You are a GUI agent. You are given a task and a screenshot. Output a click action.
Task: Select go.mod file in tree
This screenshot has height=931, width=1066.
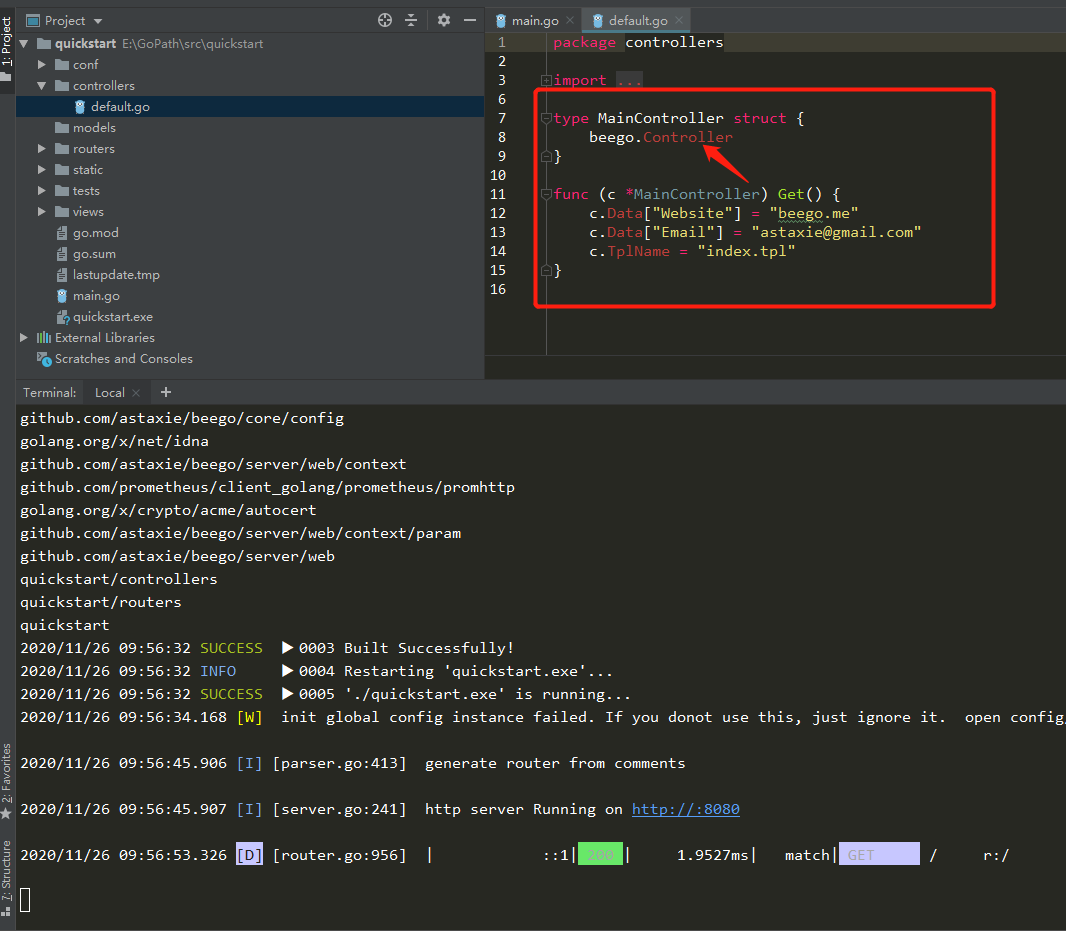[95, 233]
